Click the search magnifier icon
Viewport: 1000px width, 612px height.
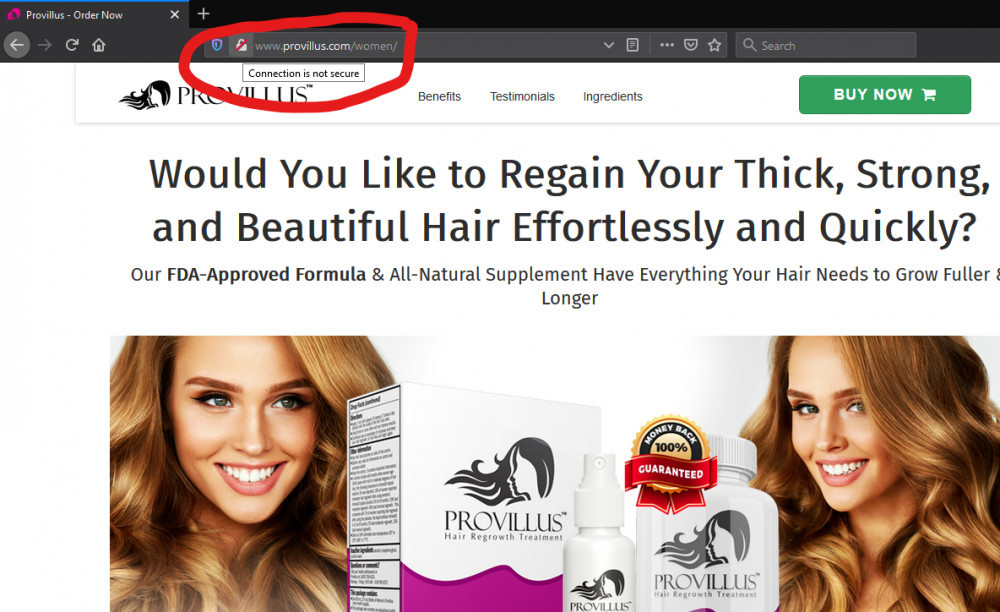pyautogui.click(x=749, y=45)
